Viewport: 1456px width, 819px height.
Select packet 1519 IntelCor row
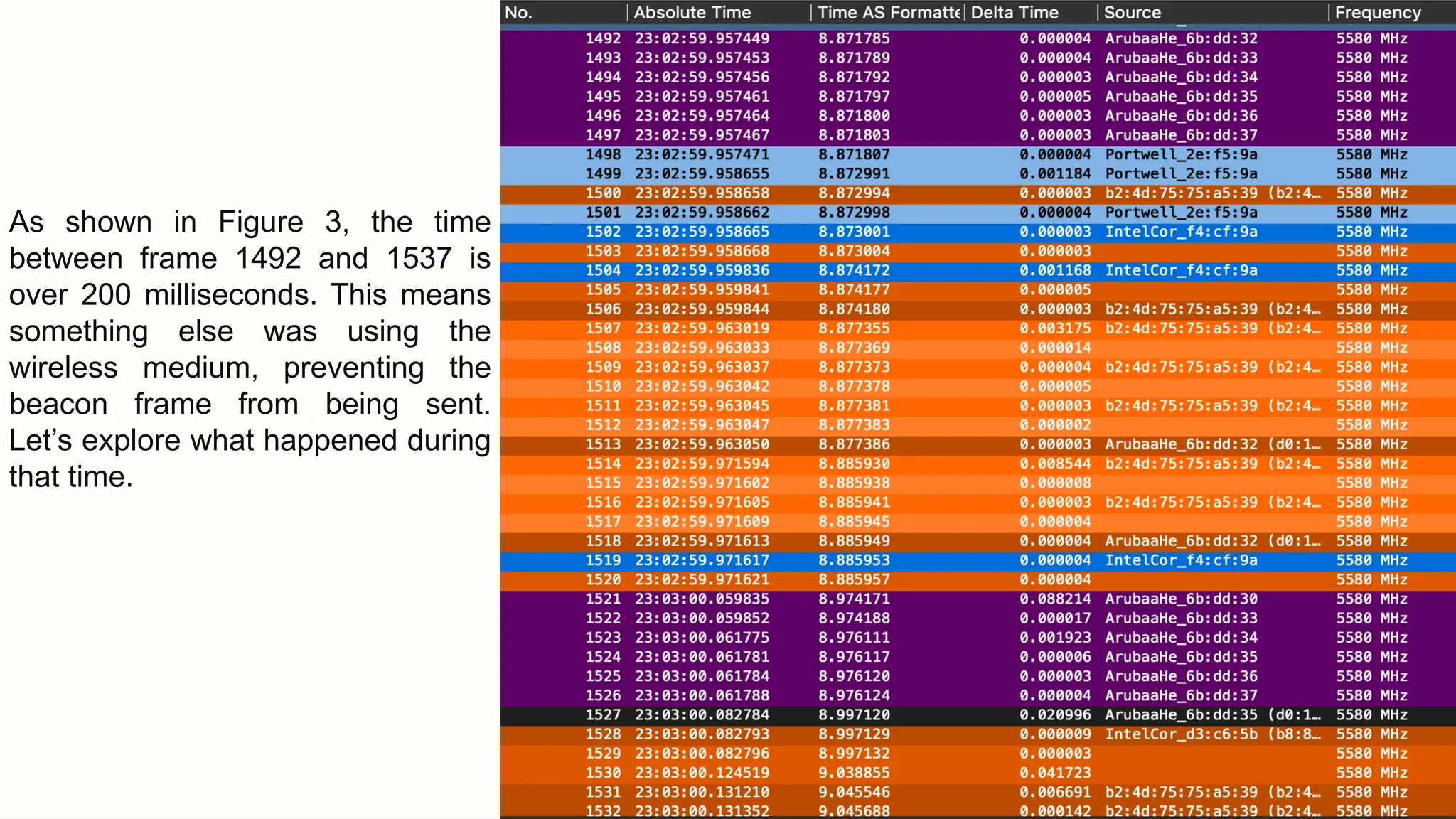[x=978, y=560]
